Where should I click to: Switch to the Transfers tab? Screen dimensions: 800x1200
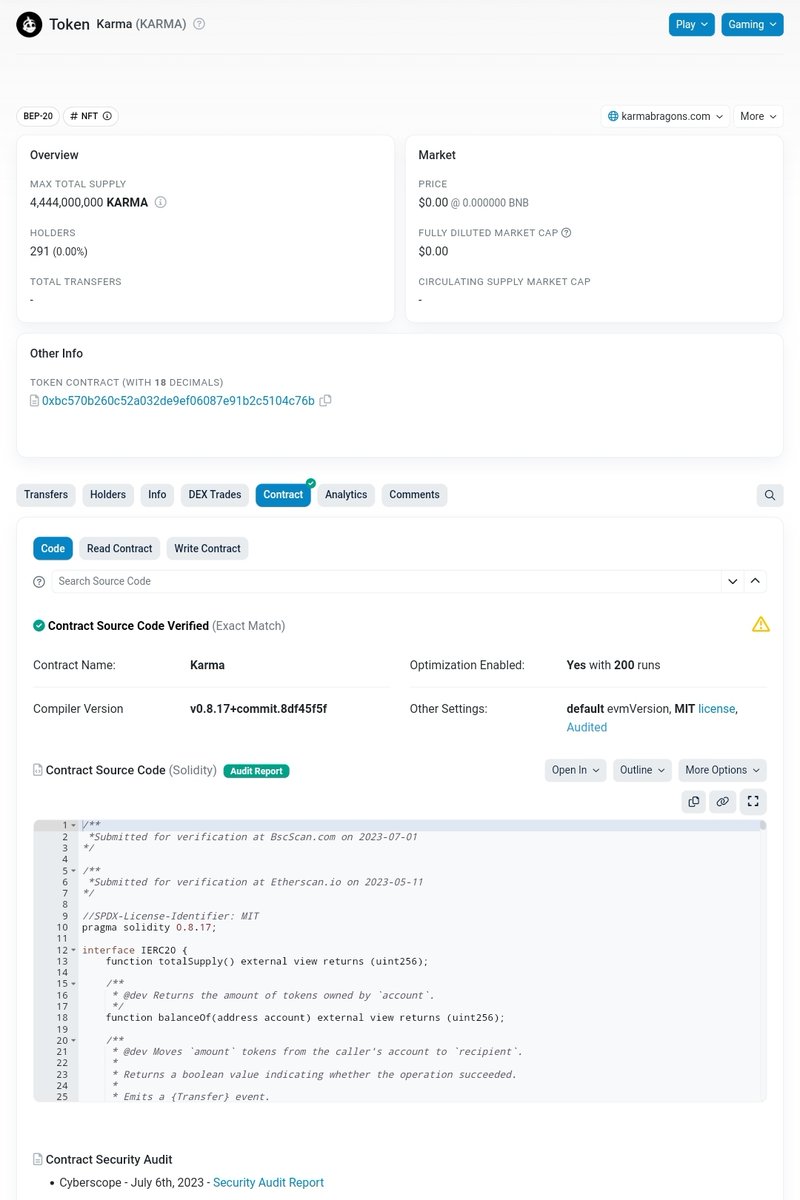46,495
